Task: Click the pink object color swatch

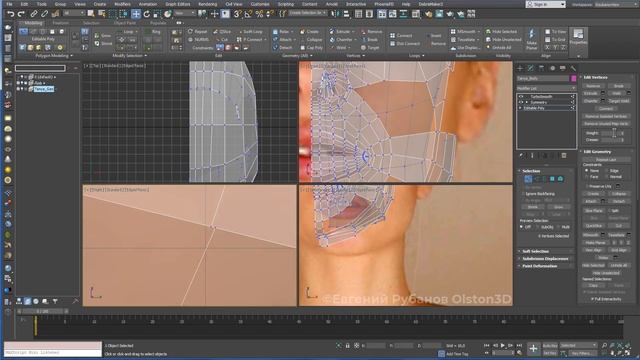Action: pyautogui.click(x=573, y=78)
